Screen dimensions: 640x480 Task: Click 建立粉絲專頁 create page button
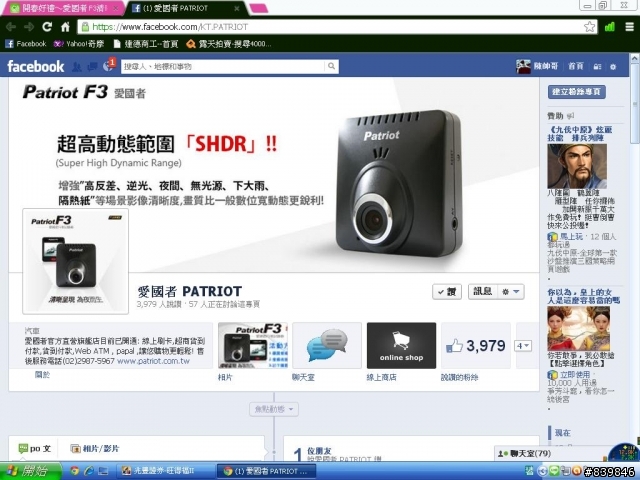[576, 91]
